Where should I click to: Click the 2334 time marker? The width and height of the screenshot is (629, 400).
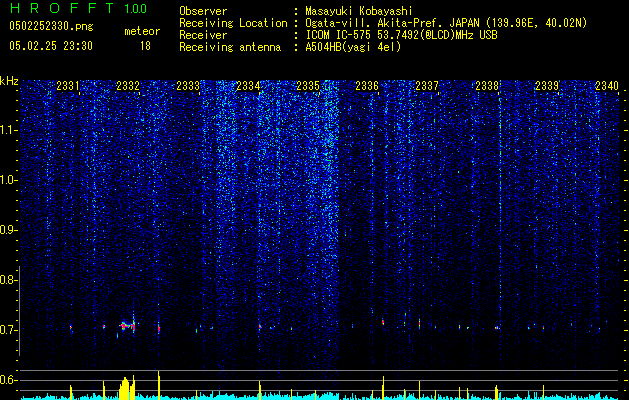click(248, 85)
